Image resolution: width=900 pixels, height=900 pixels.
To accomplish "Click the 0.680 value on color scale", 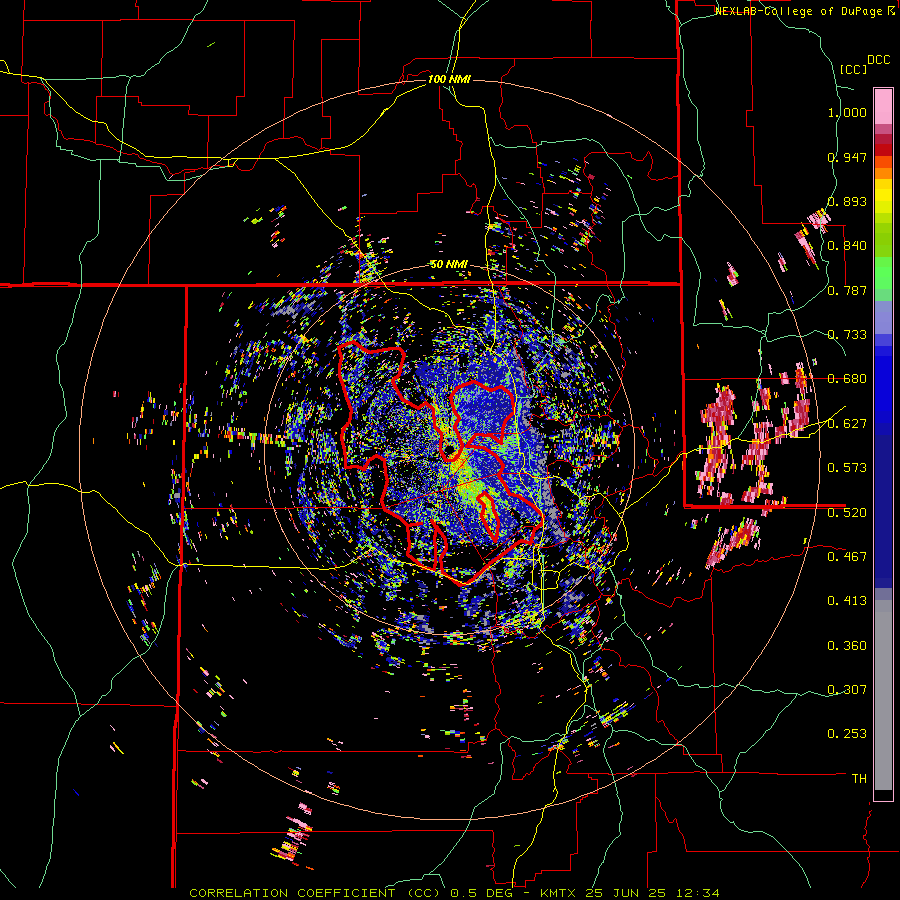I will tap(847, 379).
